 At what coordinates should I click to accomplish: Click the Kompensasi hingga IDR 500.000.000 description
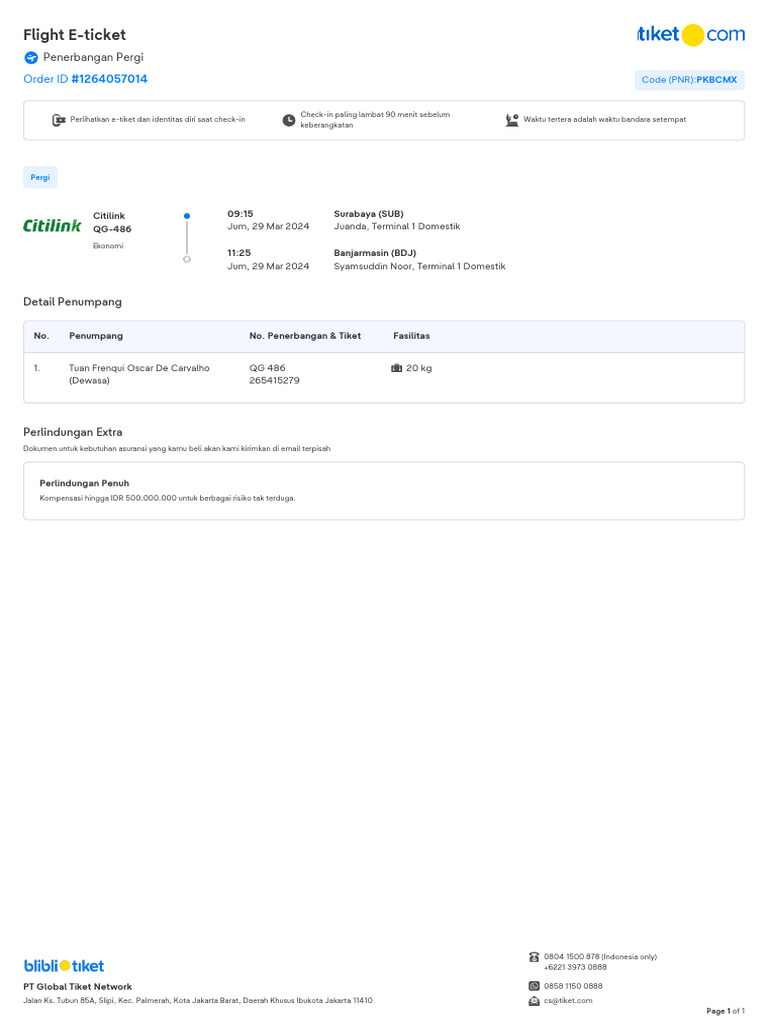click(x=168, y=498)
